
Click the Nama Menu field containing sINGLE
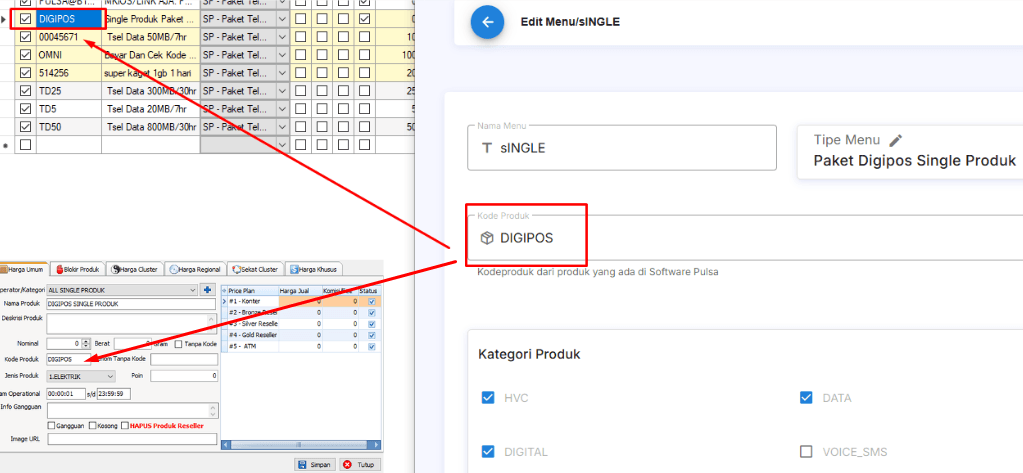click(x=622, y=148)
